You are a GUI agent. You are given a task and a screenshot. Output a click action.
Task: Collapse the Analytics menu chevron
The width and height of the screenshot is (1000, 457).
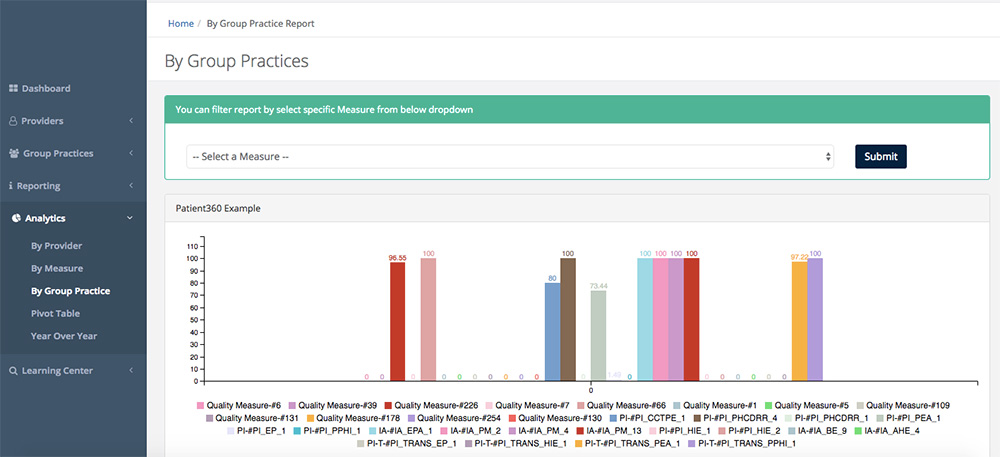click(131, 218)
